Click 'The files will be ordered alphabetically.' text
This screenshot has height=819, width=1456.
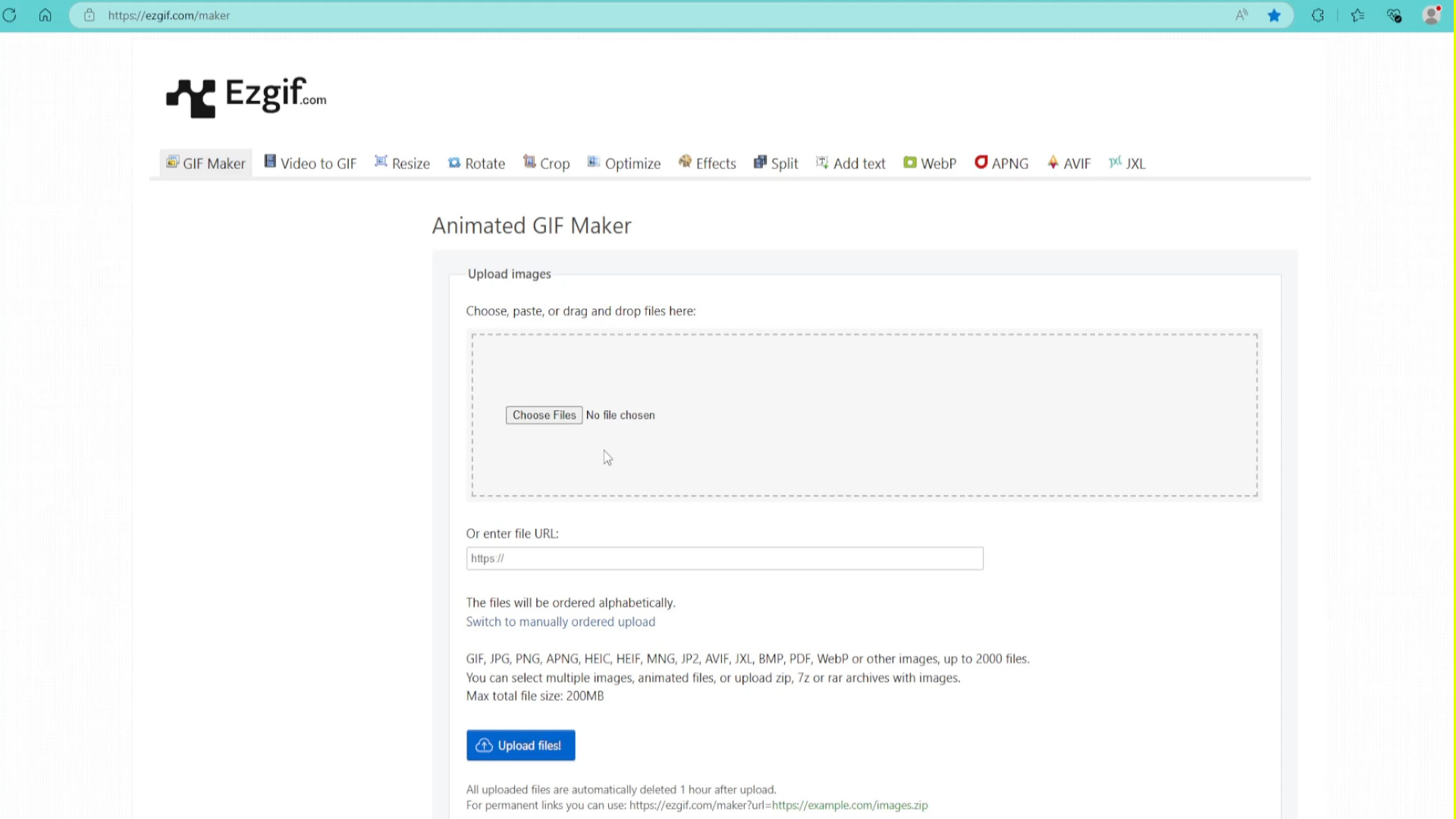[x=570, y=603]
